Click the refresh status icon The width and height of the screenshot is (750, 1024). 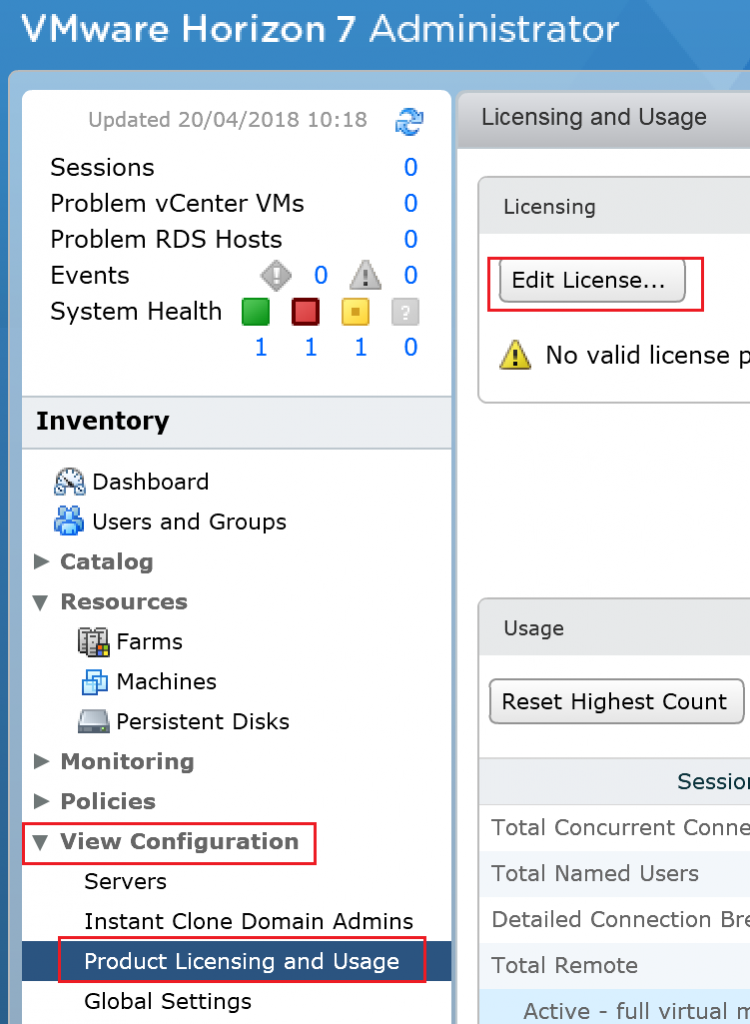coord(408,119)
